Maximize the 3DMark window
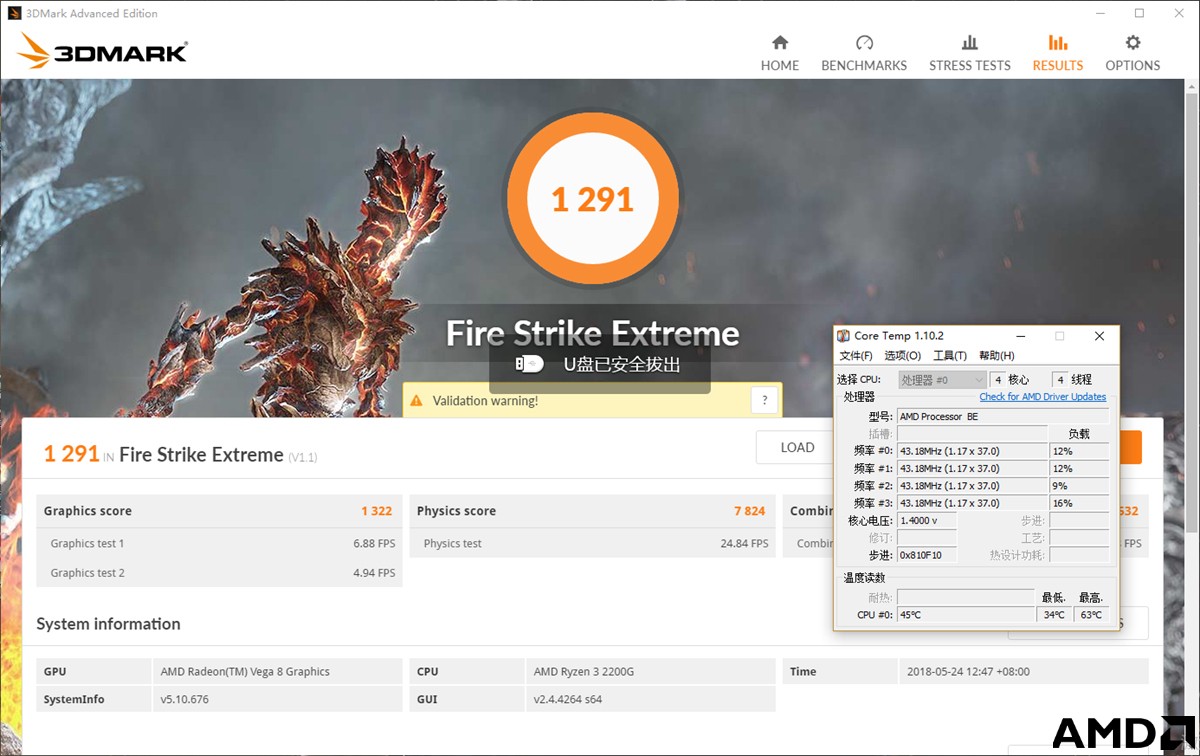This screenshot has height=756, width=1200. [x=1139, y=14]
